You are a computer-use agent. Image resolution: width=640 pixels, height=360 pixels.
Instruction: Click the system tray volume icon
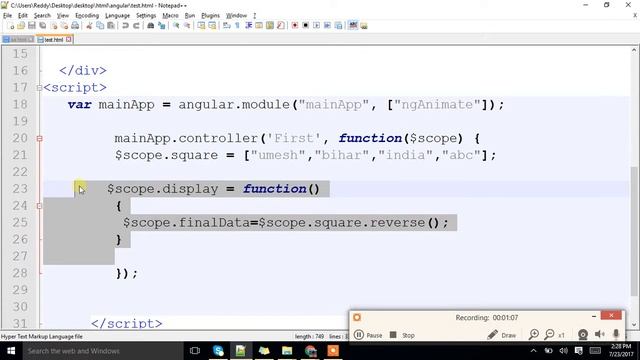(564, 351)
